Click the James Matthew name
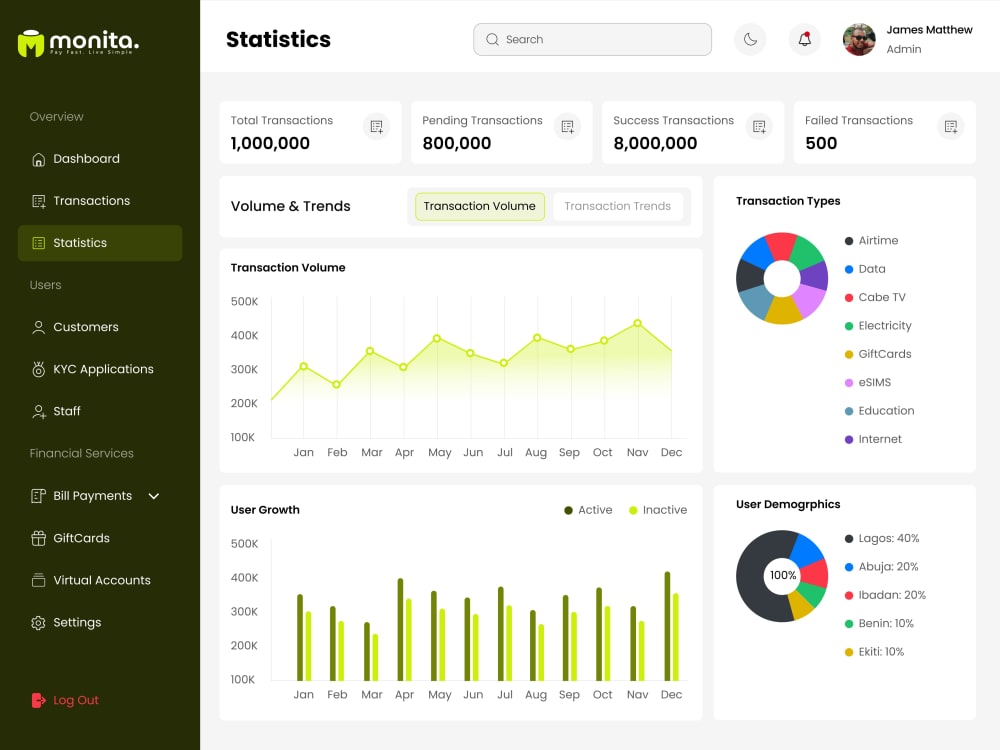The width and height of the screenshot is (1000, 750). click(929, 30)
